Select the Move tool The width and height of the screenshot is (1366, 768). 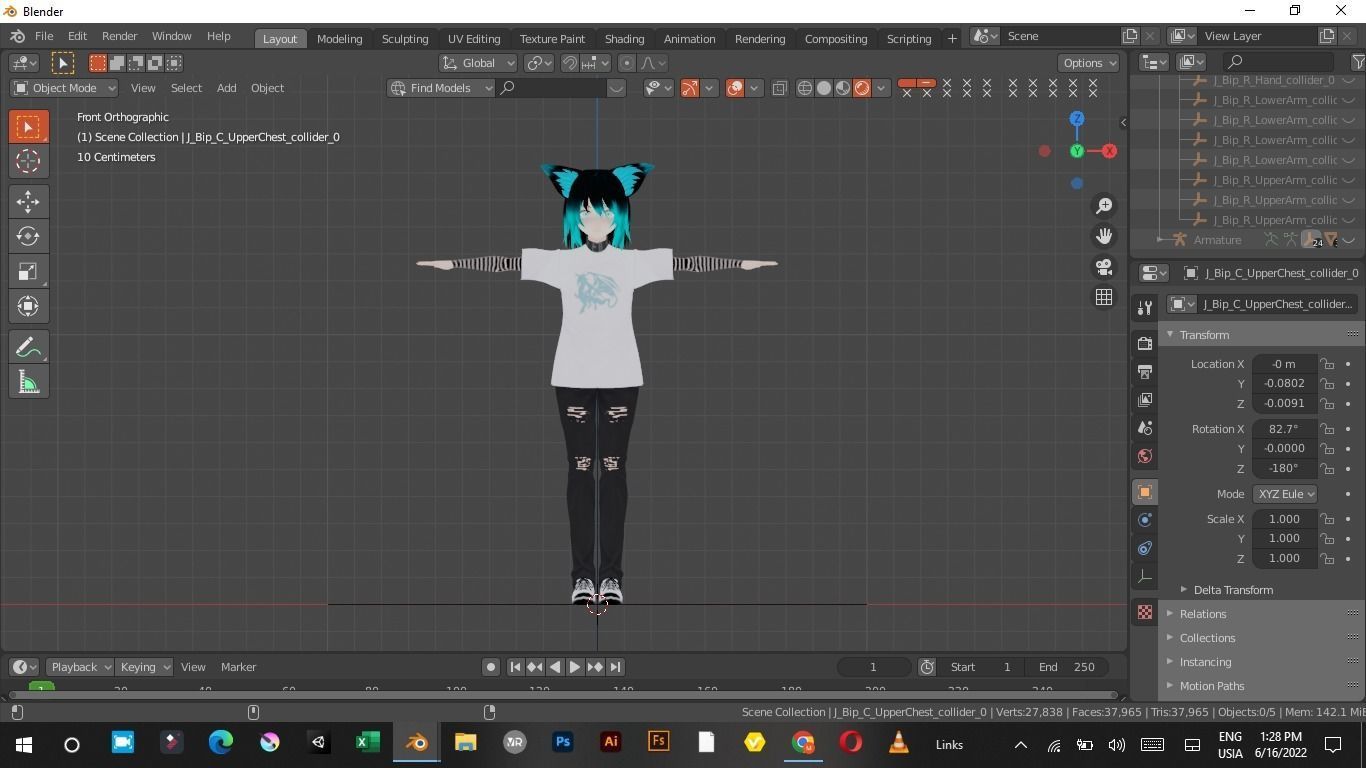(28, 201)
